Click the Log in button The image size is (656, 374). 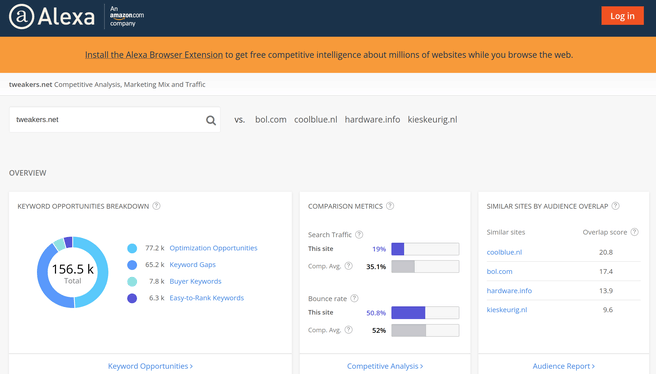pyautogui.click(x=623, y=16)
